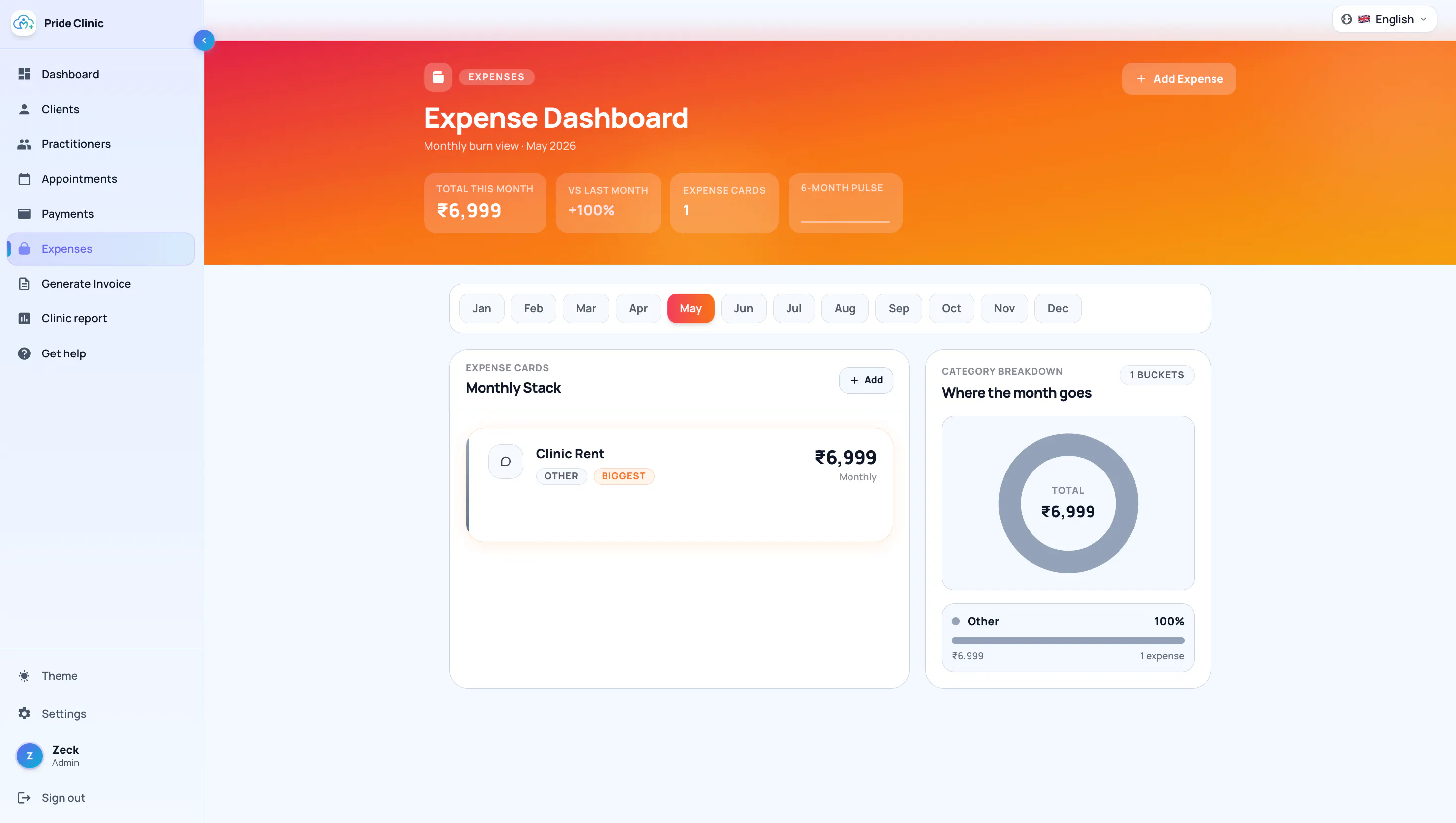Click the Other category color dot

click(x=956, y=621)
